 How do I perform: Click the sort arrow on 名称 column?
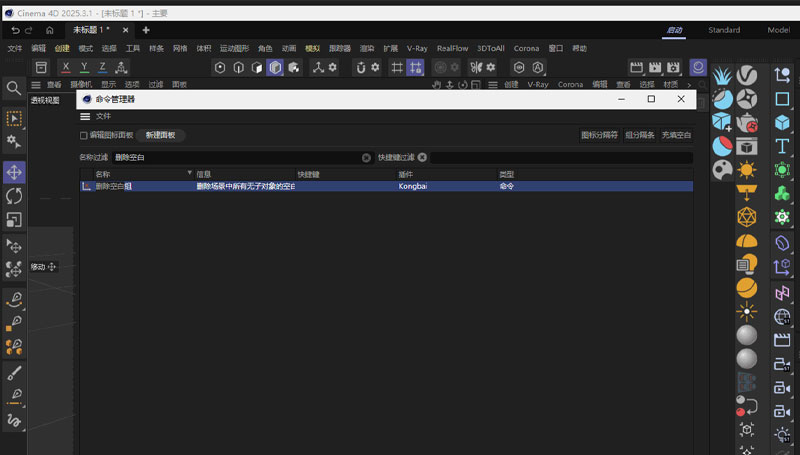point(190,174)
